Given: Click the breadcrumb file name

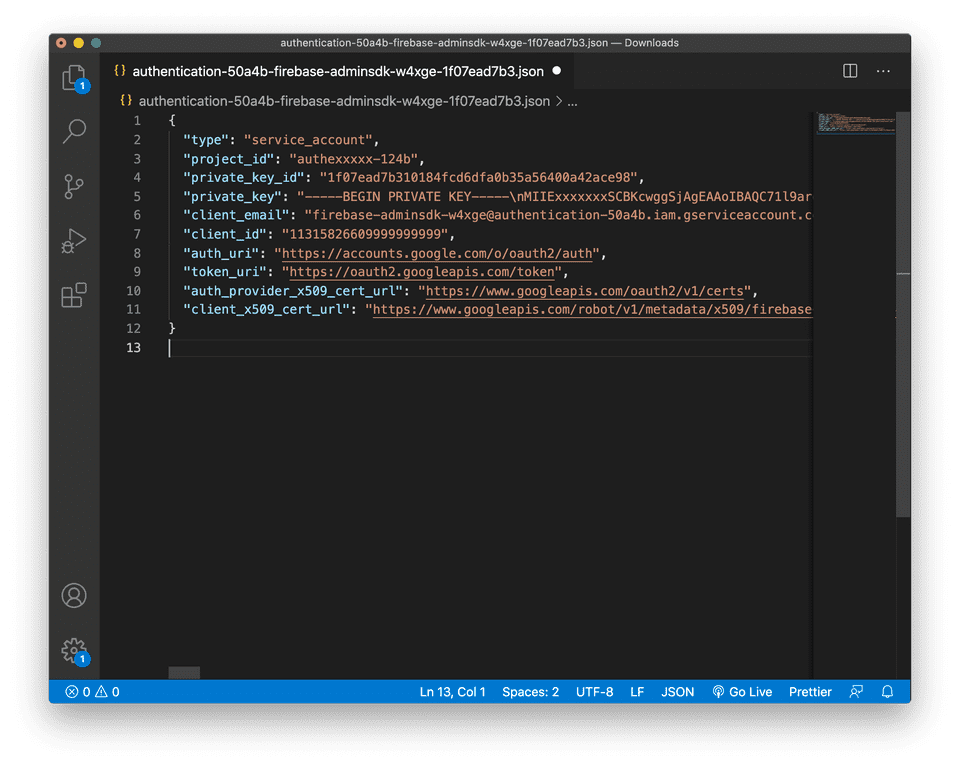Looking at the screenshot, I should (344, 101).
